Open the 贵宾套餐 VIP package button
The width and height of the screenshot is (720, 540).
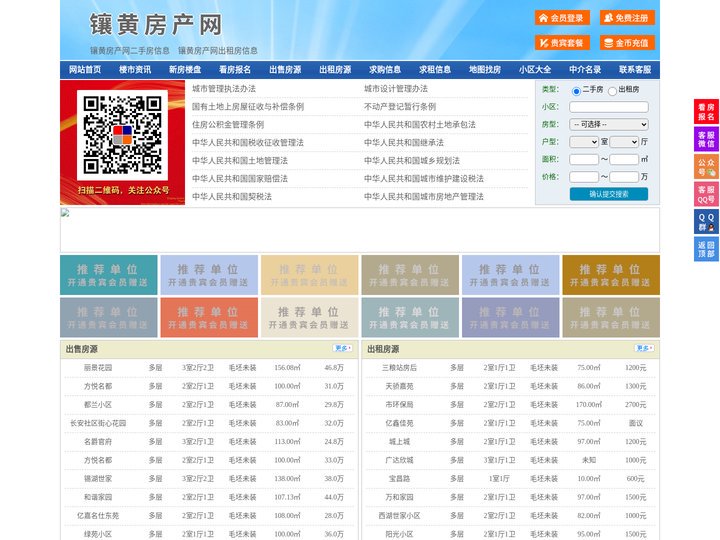point(562,43)
